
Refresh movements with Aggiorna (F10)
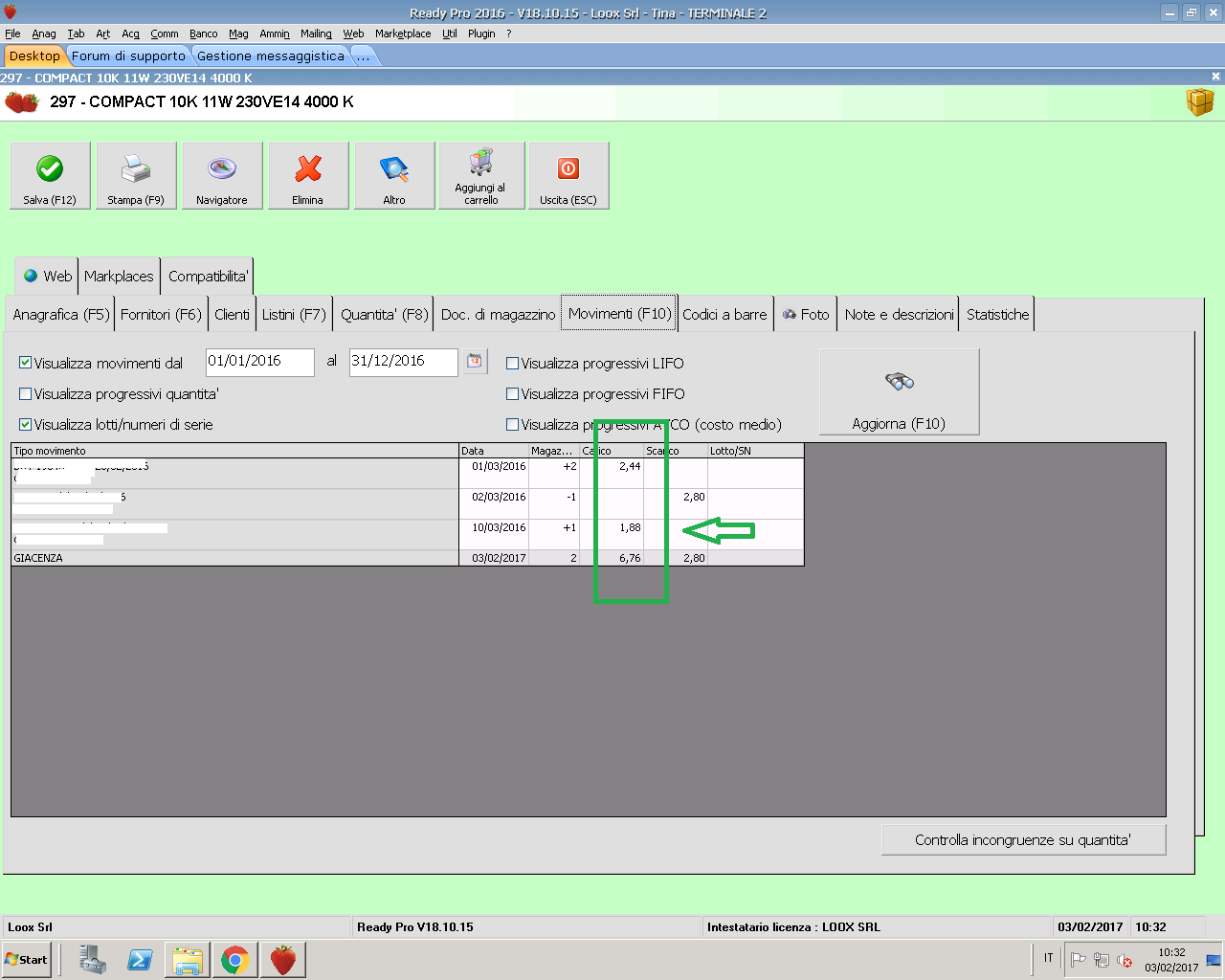coord(899,391)
